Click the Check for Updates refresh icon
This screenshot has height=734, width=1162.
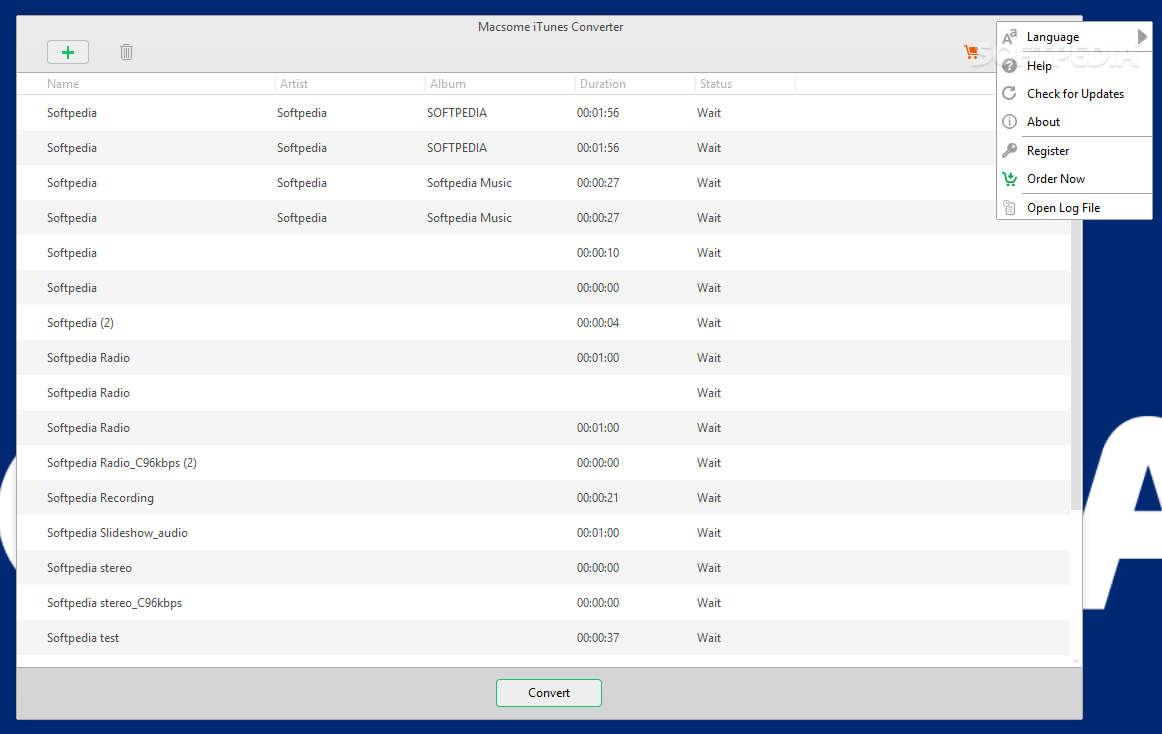click(1009, 93)
